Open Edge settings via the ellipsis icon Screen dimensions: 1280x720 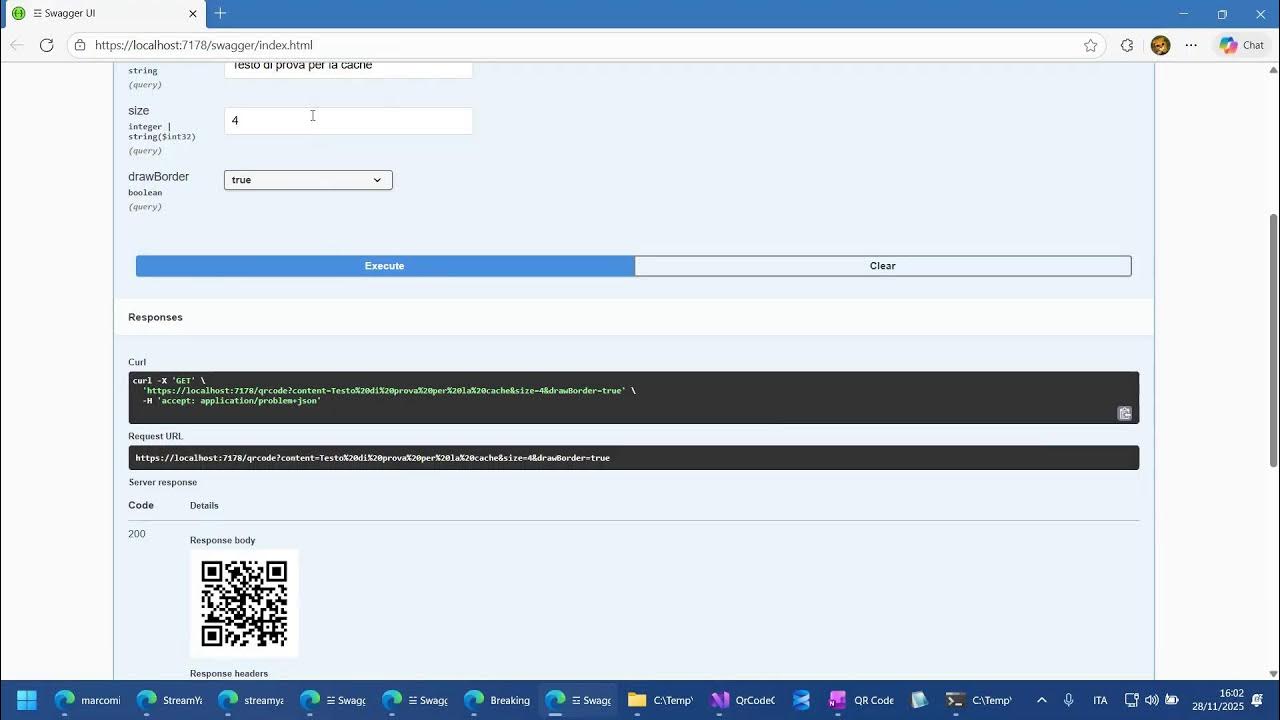point(1192,45)
